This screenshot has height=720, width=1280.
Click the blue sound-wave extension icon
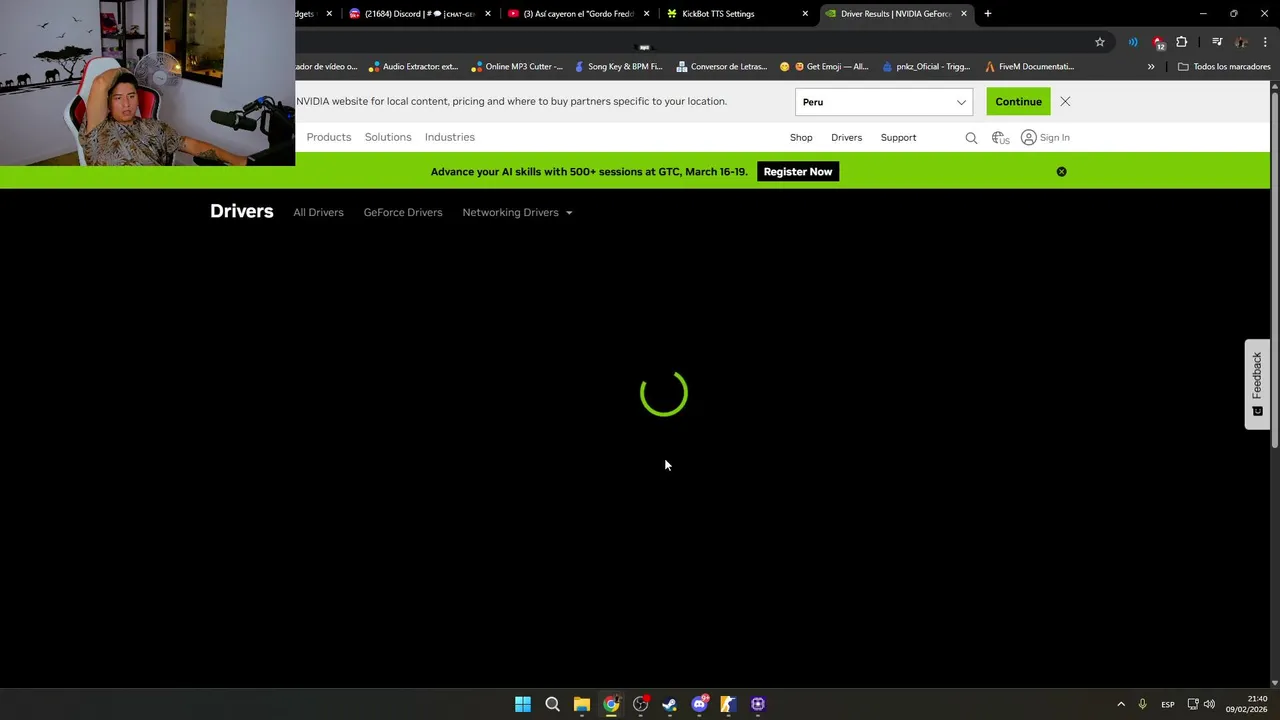point(1133,42)
